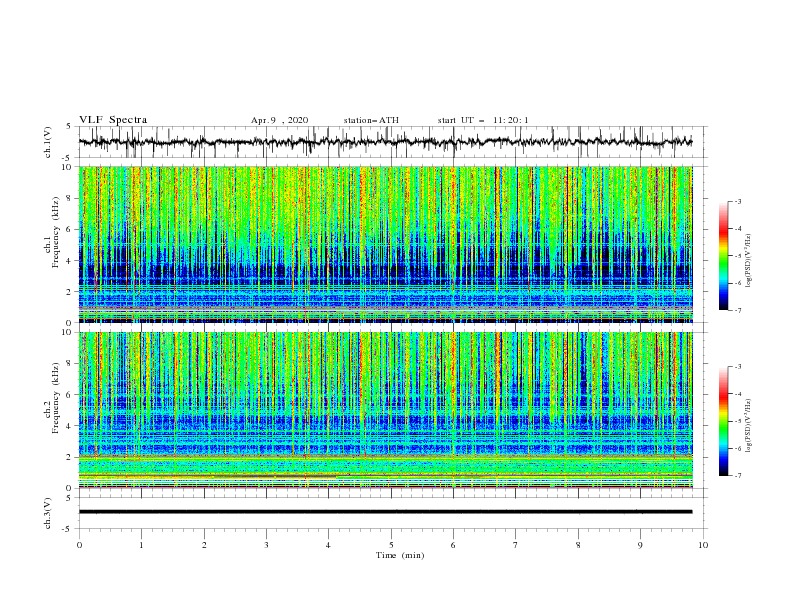This screenshot has width=792, height=612.
Task: Click the "ch.3(V)" axis label
Action: pyautogui.click(x=48, y=513)
